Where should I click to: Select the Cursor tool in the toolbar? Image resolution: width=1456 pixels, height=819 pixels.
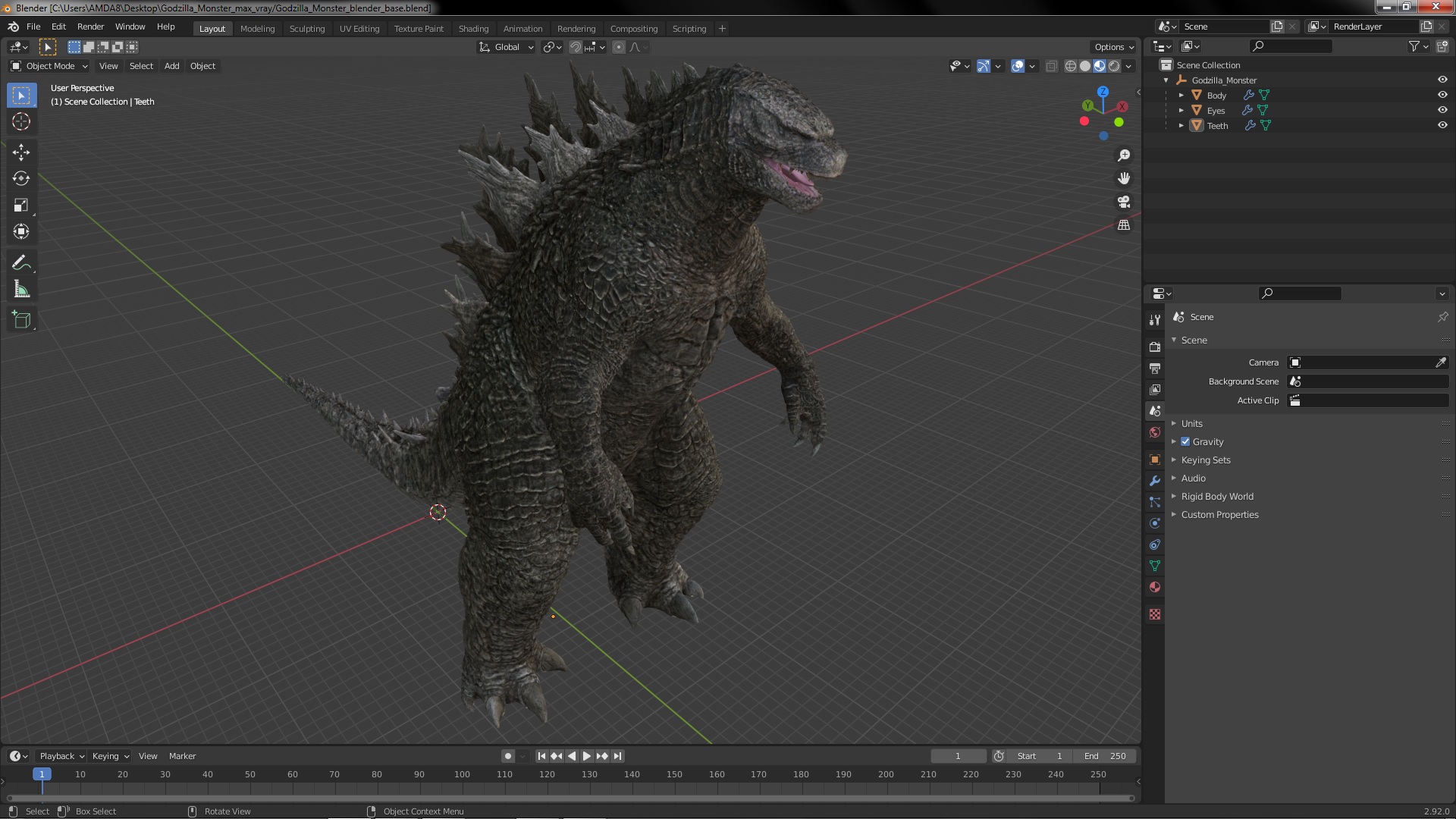point(21,121)
